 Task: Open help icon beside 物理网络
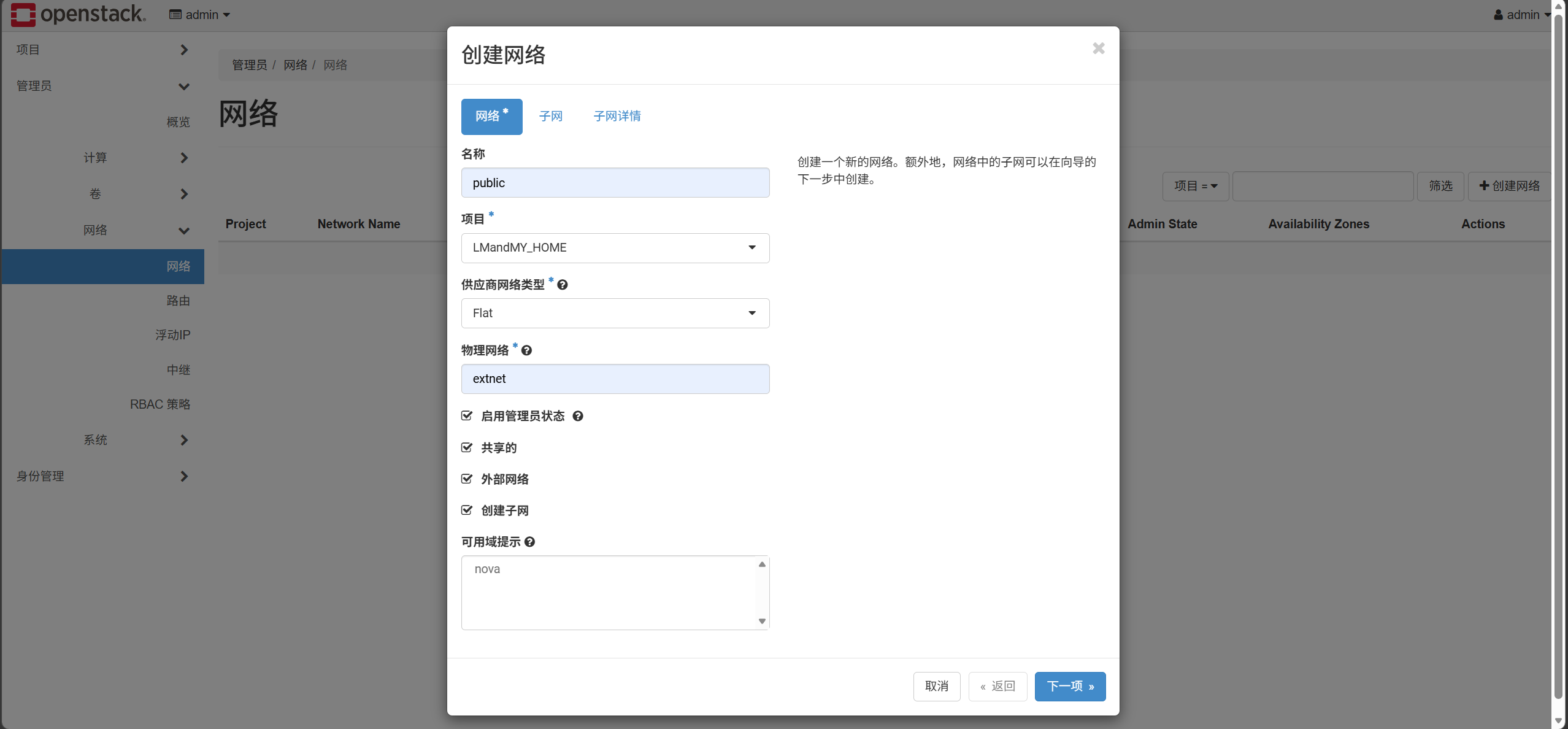click(x=526, y=350)
